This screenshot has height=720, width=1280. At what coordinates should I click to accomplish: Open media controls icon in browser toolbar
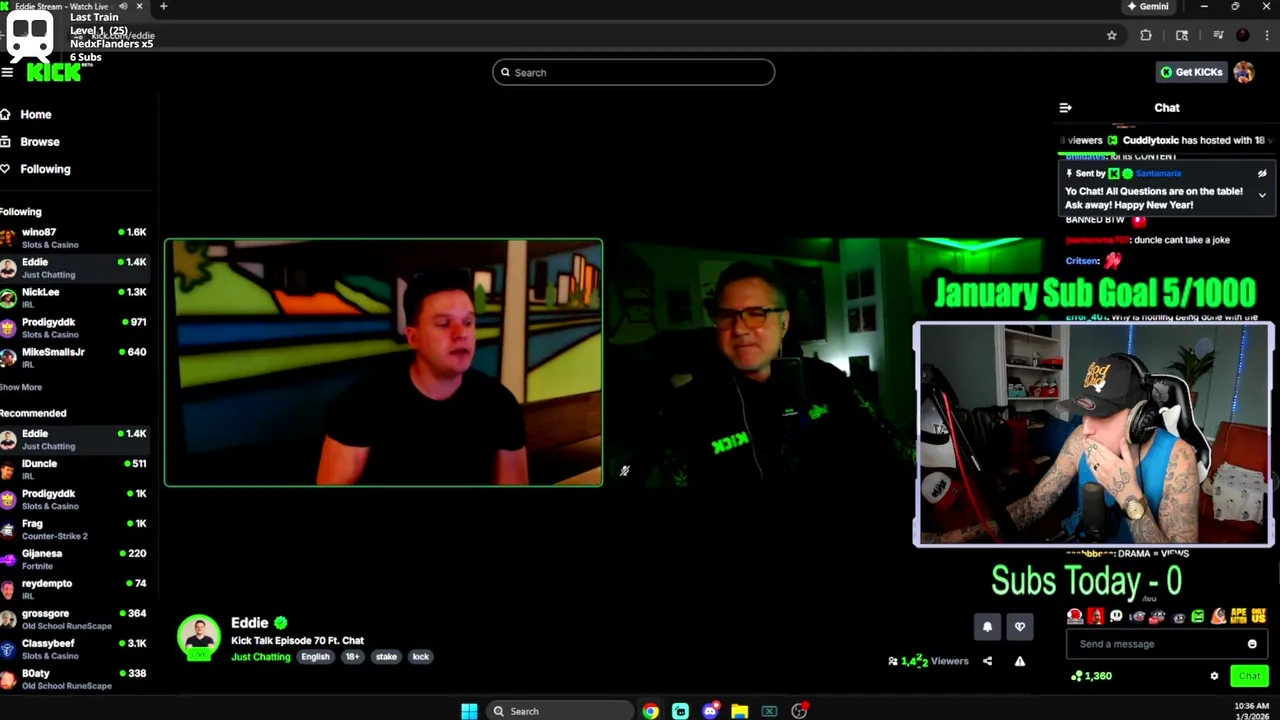(x=1218, y=35)
